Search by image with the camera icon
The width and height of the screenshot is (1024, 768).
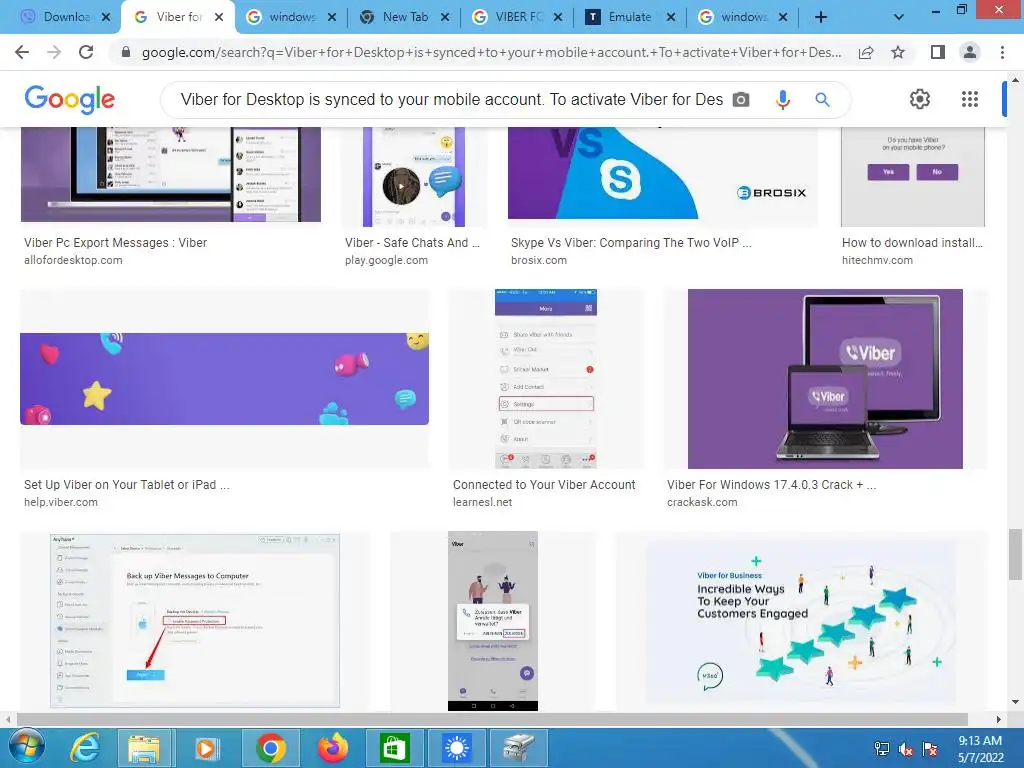coord(741,100)
